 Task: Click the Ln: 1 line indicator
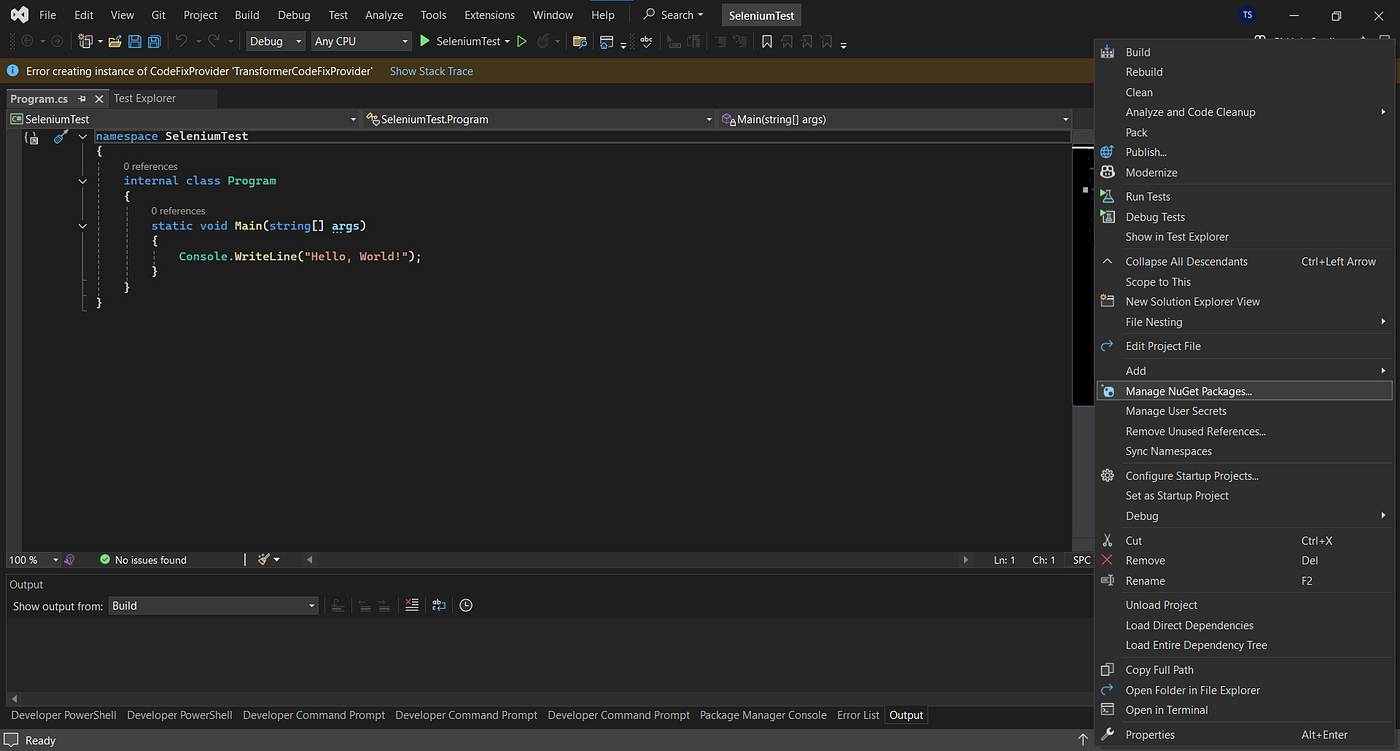coord(1004,560)
